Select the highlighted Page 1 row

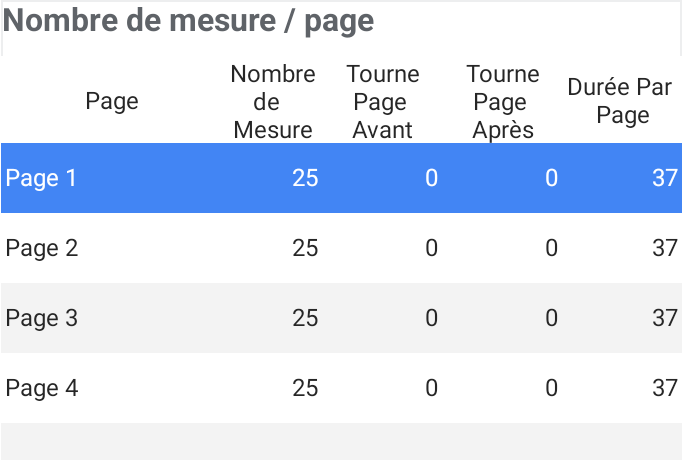pos(341,178)
